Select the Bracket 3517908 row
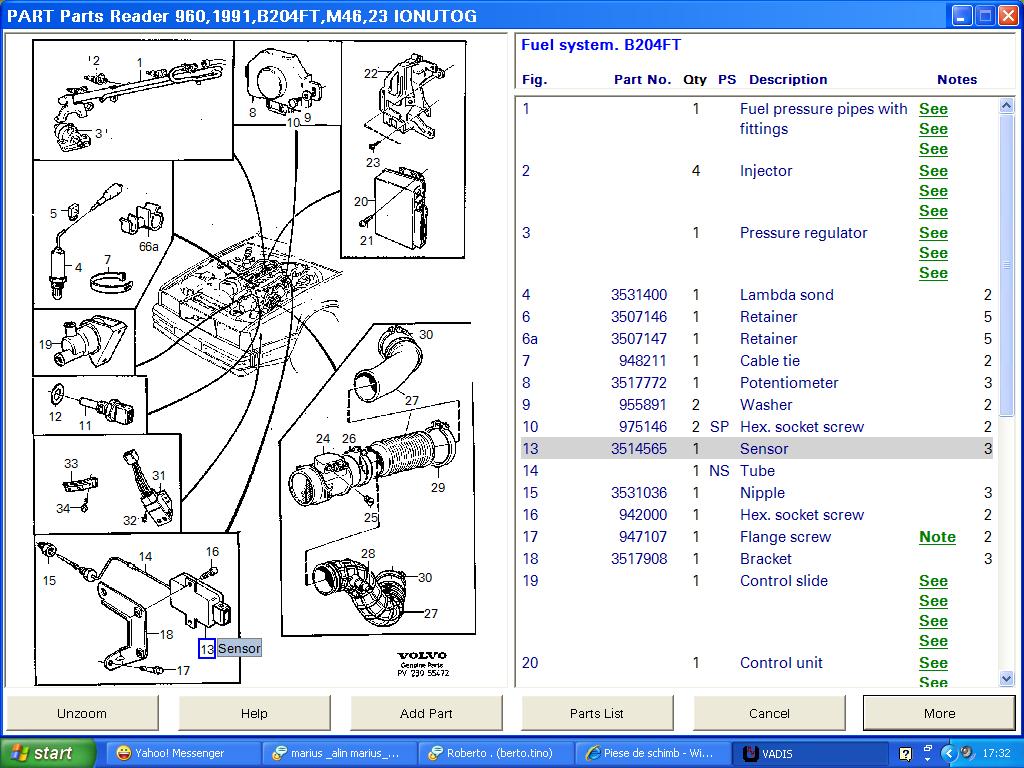The height and width of the screenshot is (768, 1024). pos(757,559)
